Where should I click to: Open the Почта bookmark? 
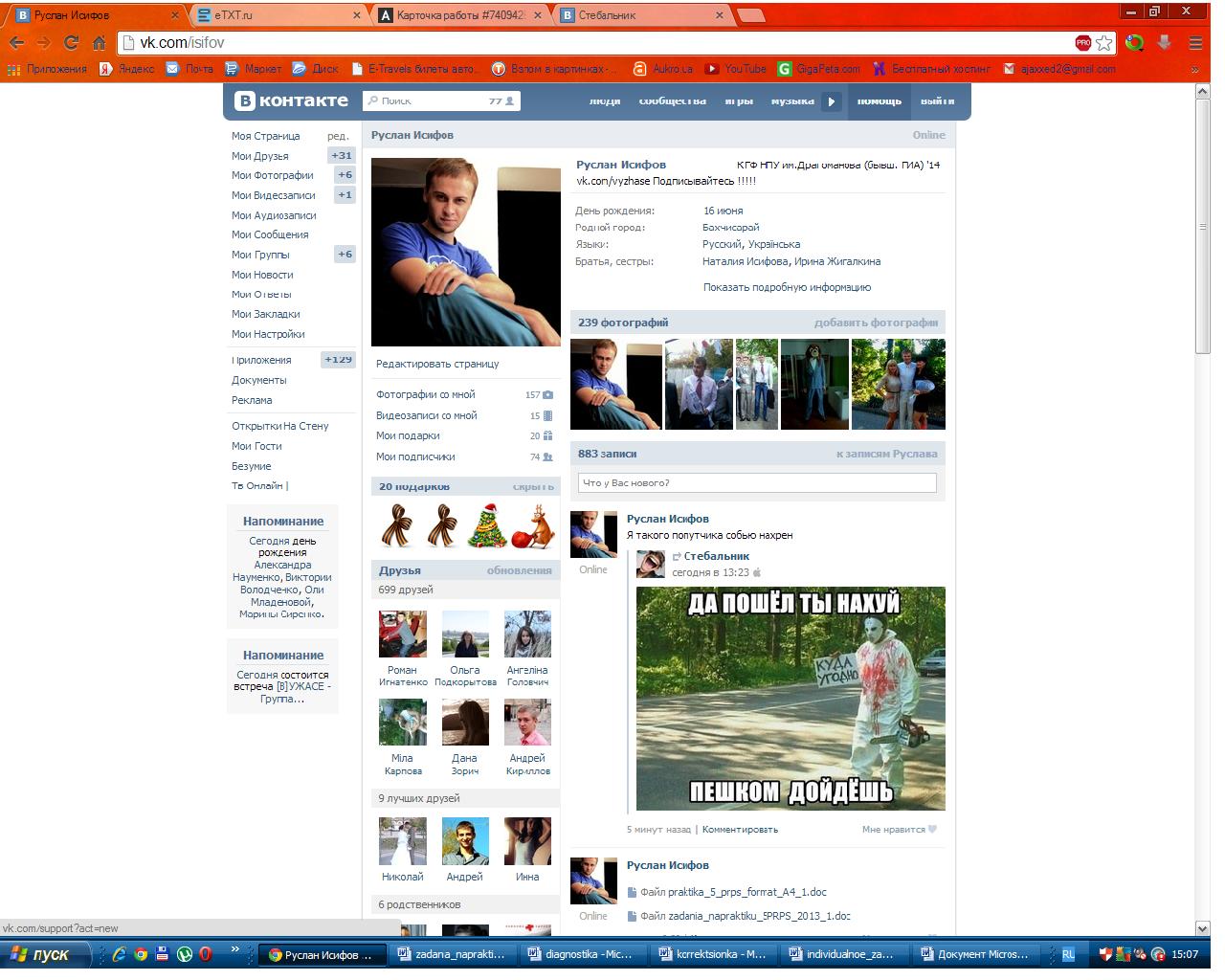tap(189, 69)
